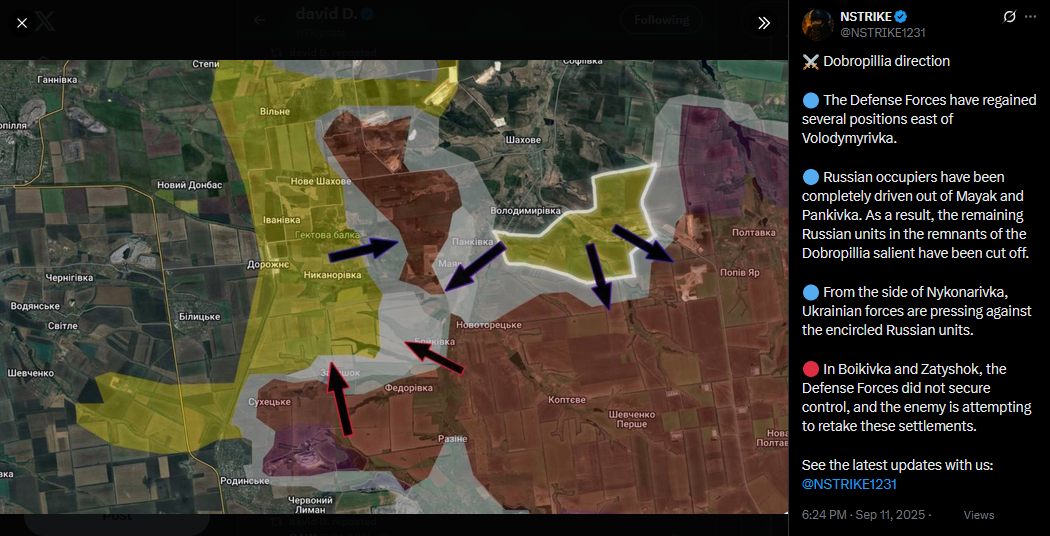Click 'See the latest updates with us:' text

pos(897,465)
